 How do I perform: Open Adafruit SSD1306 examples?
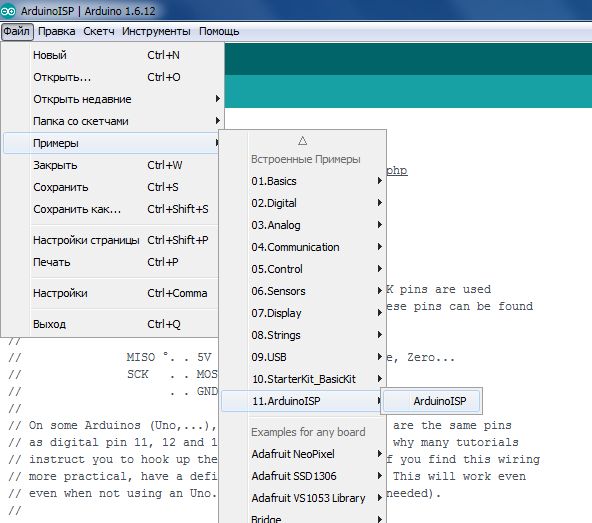tap(303, 476)
